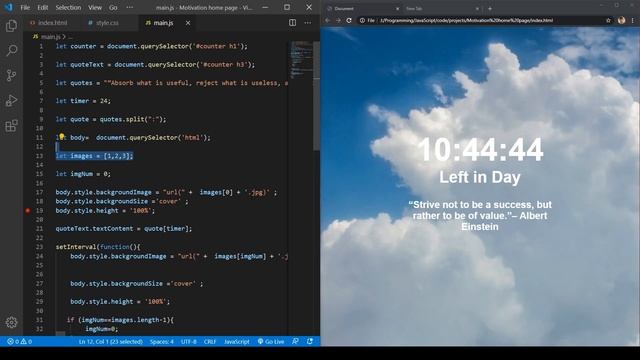Close the main.js editor tab
The width and height of the screenshot is (640, 360).
click(x=188, y=23)
